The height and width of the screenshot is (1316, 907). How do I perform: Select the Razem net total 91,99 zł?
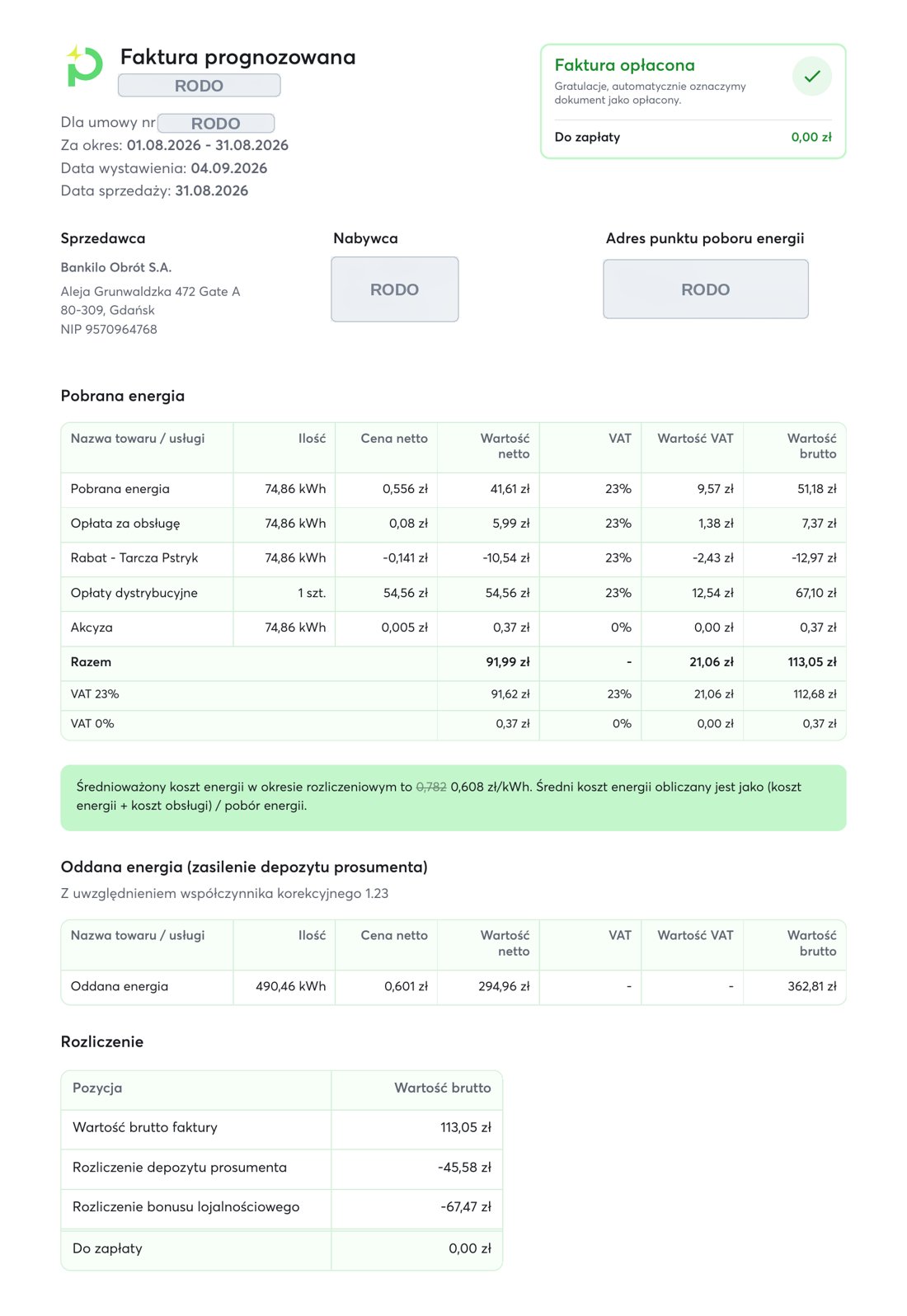(x=508, y=662)
